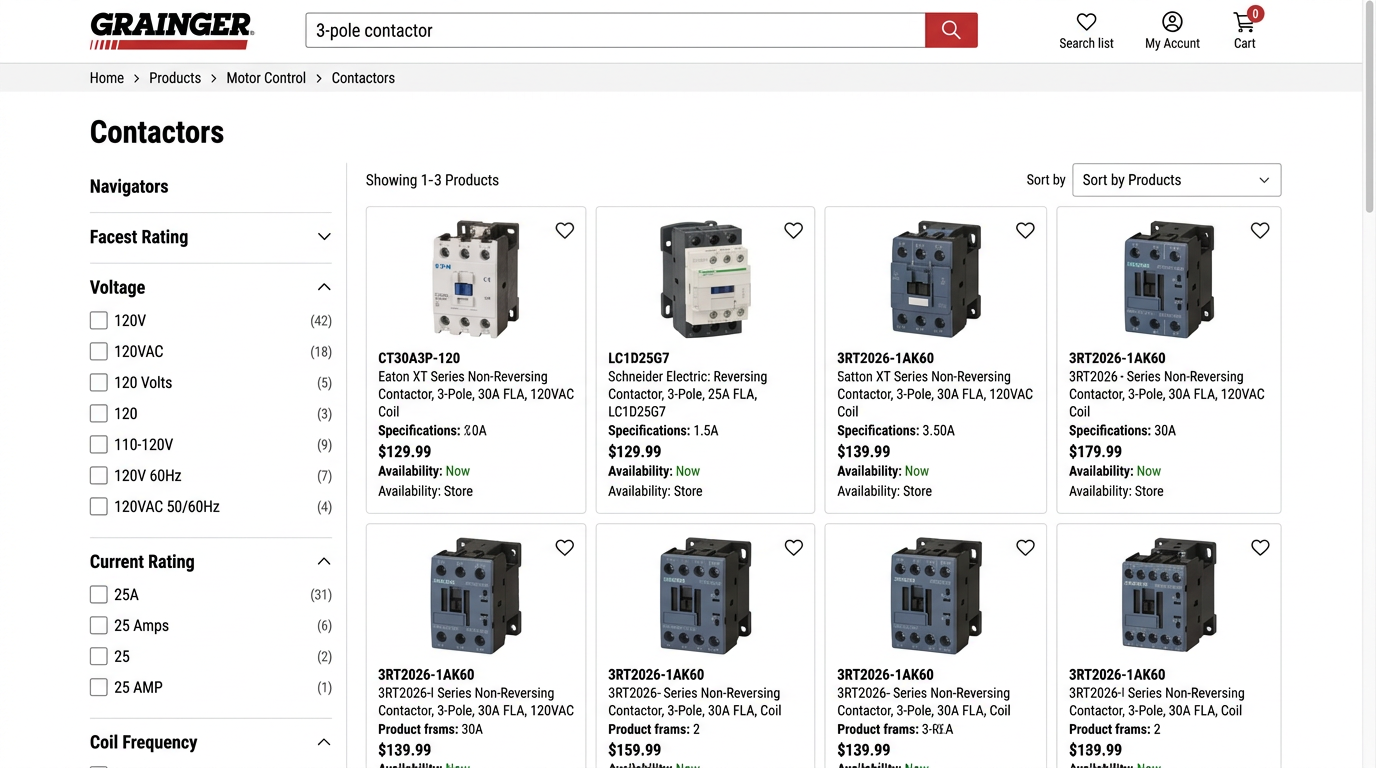
Task: Click the red search magnifier button
Action: (950, 30)
